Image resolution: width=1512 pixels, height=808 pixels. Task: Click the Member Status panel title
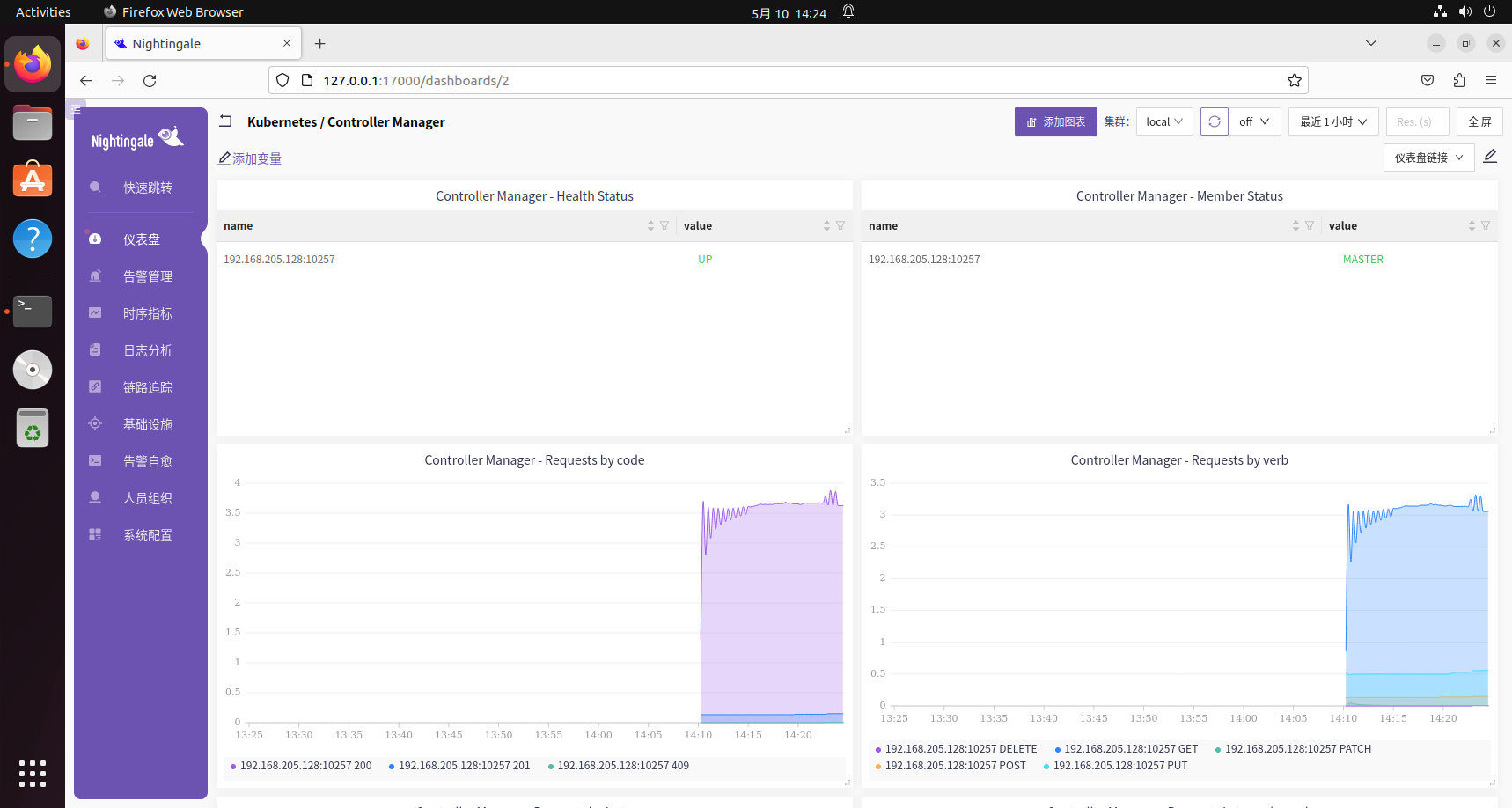pos(1179,196)
